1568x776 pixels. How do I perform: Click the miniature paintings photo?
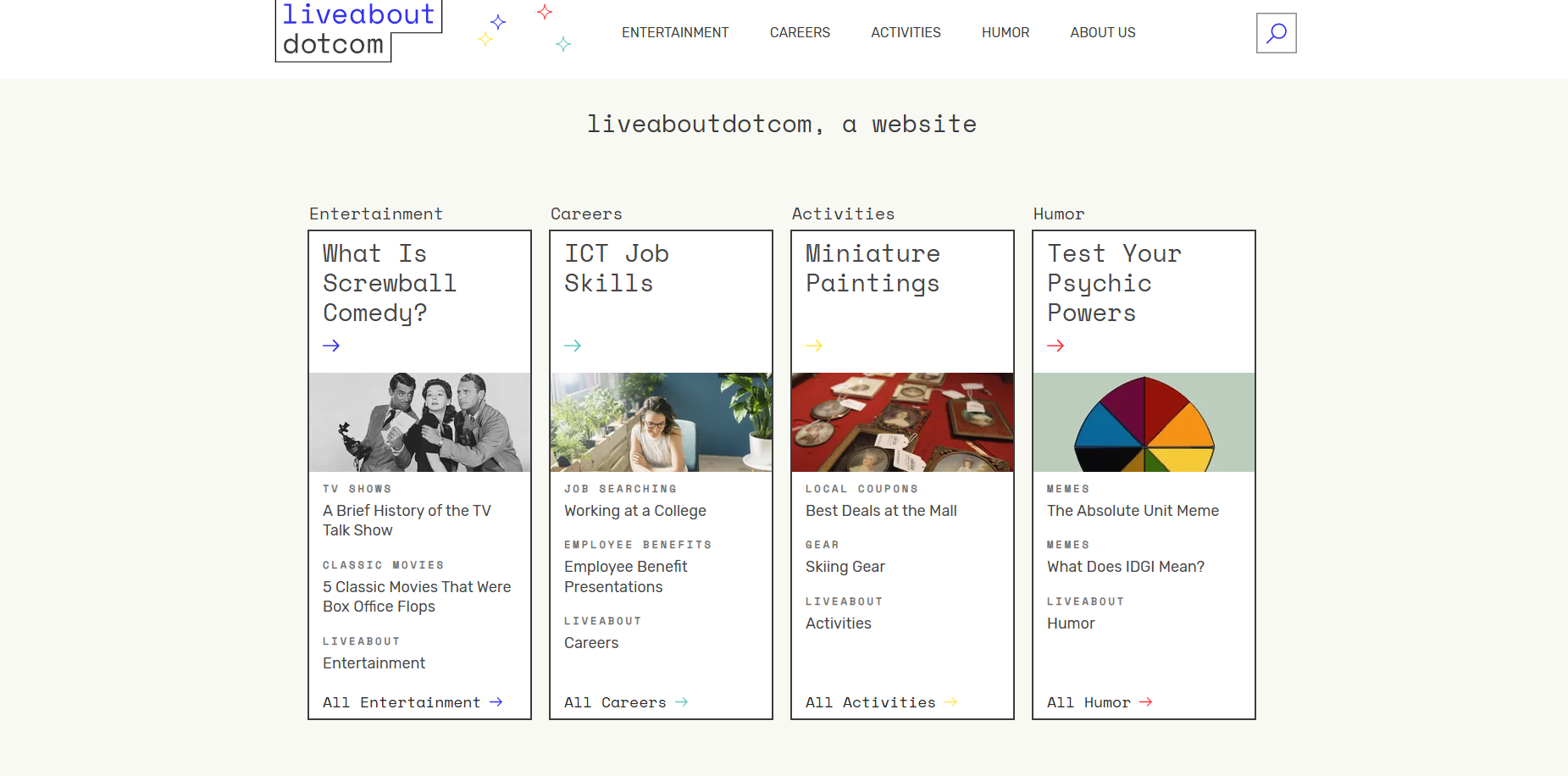click(902, 422)
